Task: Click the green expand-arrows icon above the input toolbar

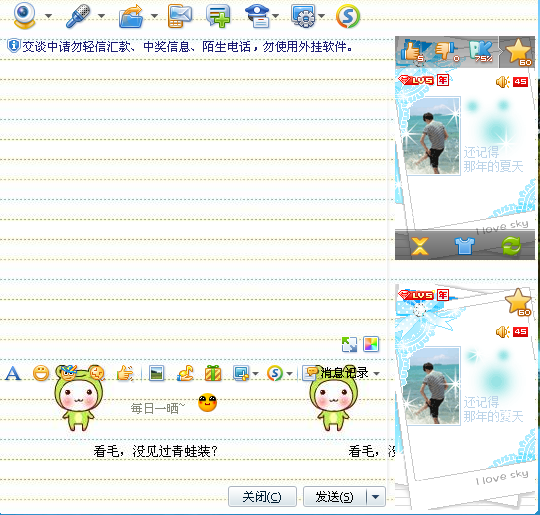Action: coord(349,344)
